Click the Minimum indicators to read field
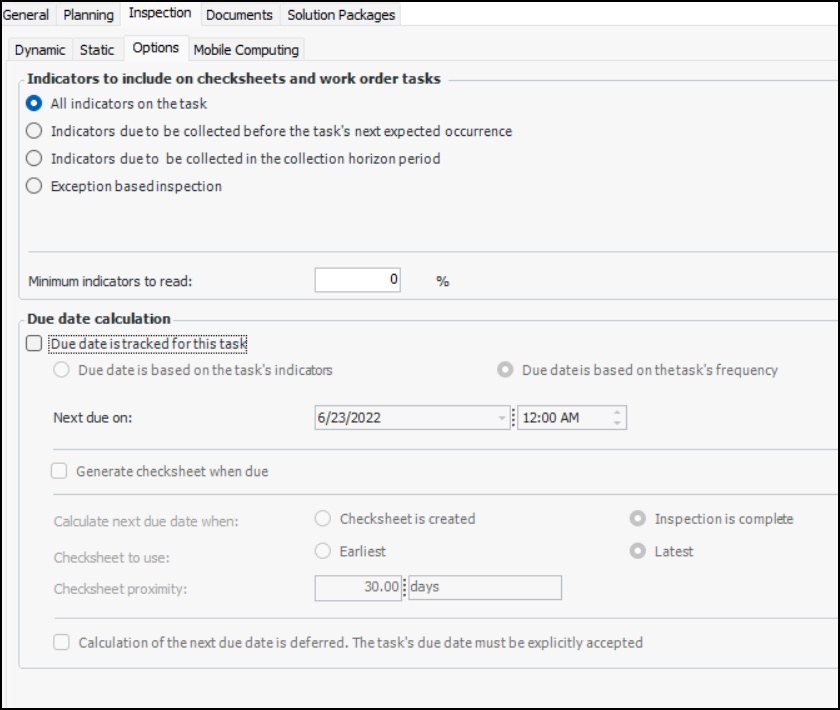This screenshot has width=840, height=710. tap(357, 280)
